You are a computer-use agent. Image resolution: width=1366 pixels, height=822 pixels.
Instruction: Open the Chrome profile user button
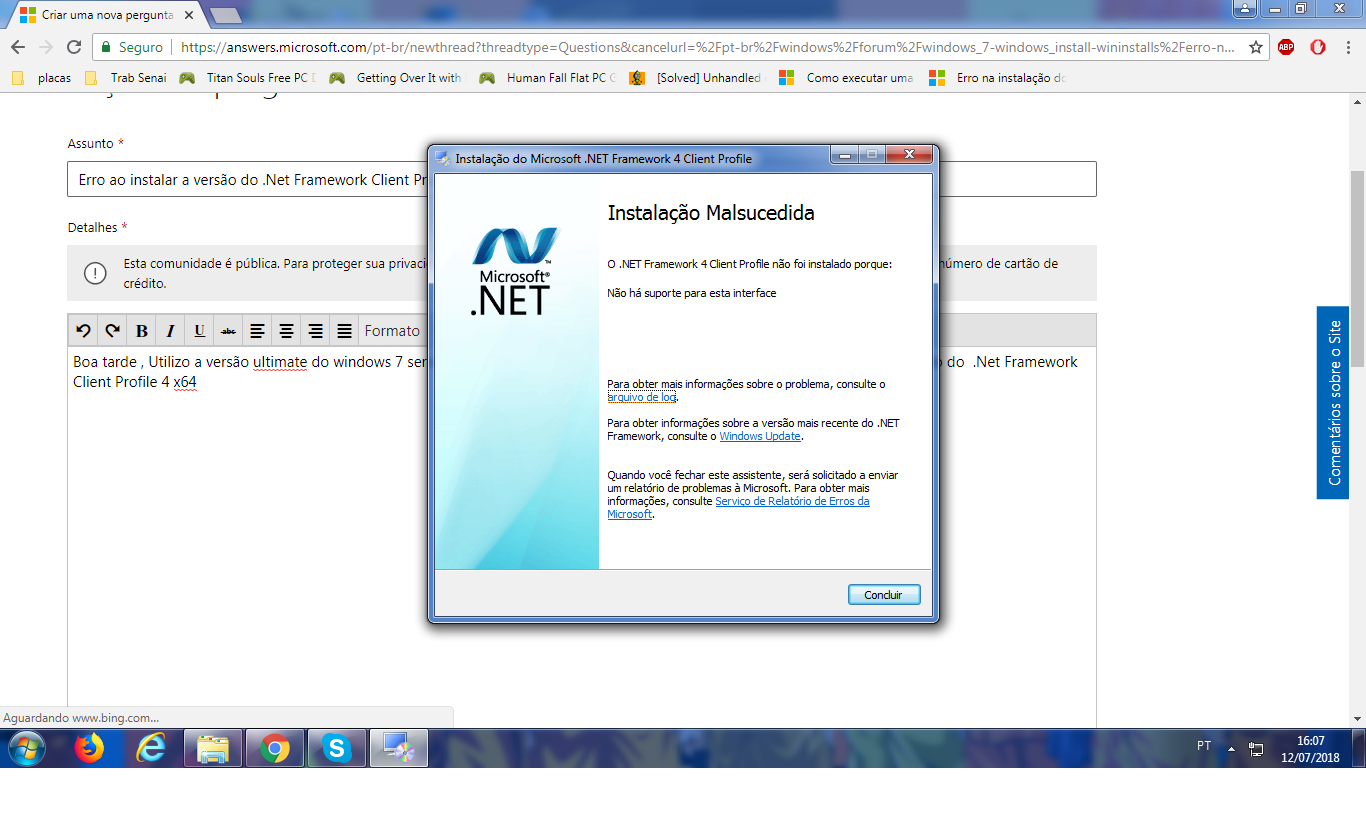(x=1245, y=8)
